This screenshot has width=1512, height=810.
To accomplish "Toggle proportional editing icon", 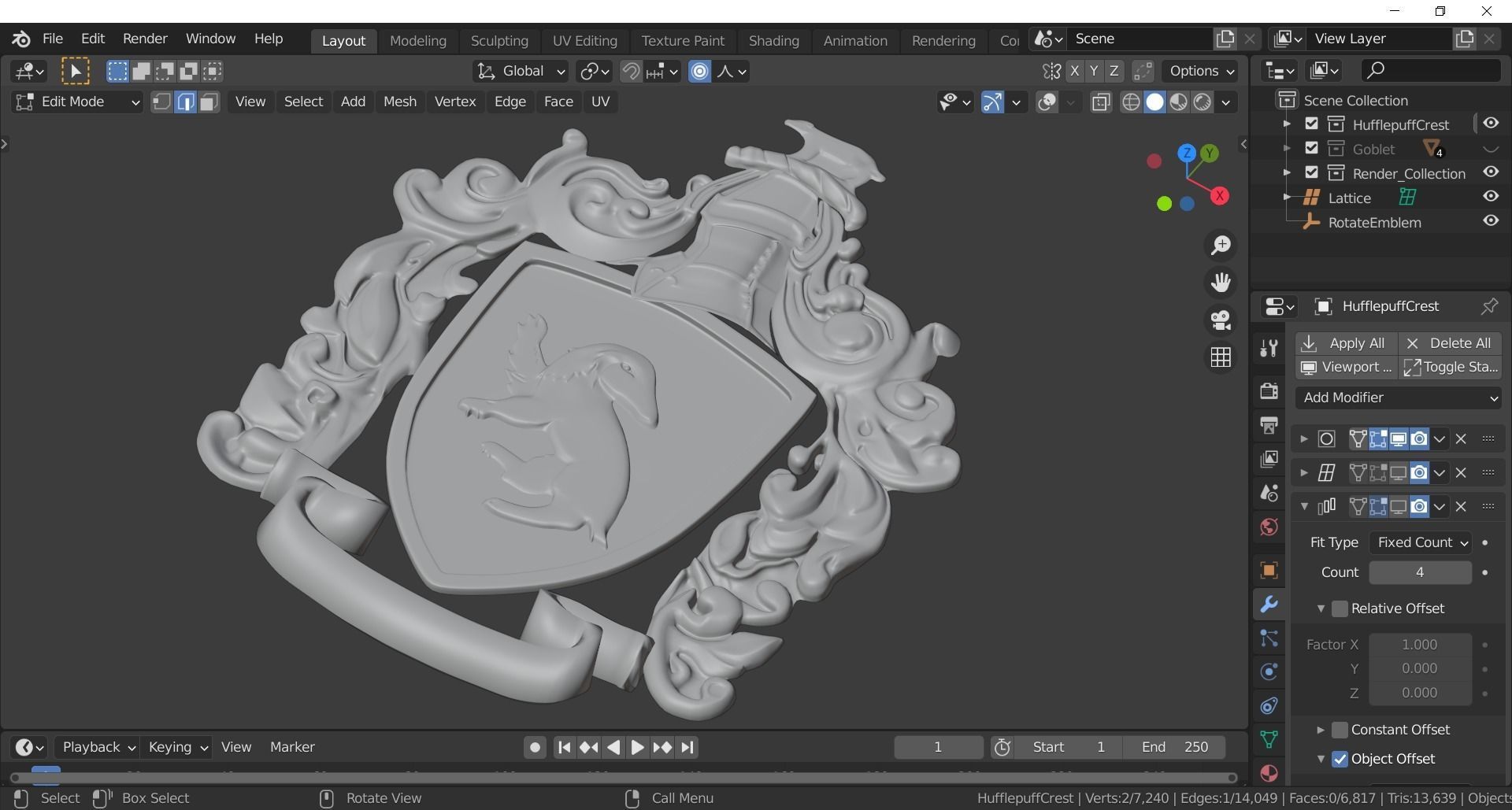I will pos(699,72).
